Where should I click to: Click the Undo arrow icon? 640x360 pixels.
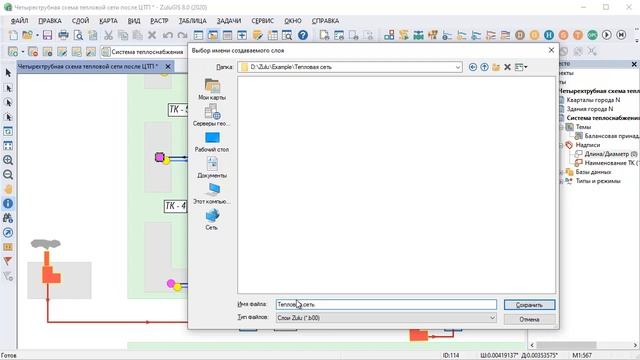point(167,35)
